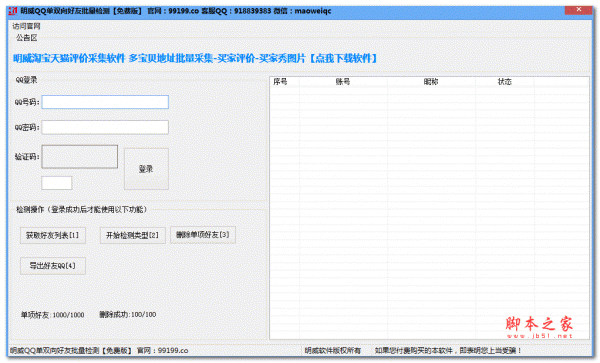Focus the small captcha code input box
The image size is (600, 363).
click(x=57, y=183)
